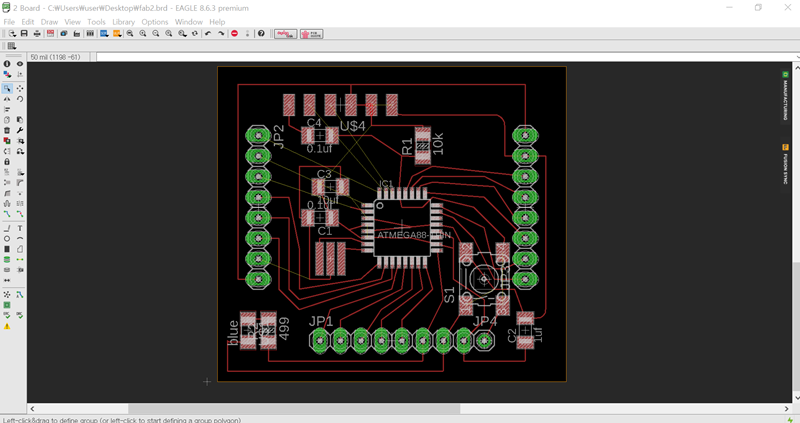Select the Move tool
This screenshot has width=800, height=423.
20,88
